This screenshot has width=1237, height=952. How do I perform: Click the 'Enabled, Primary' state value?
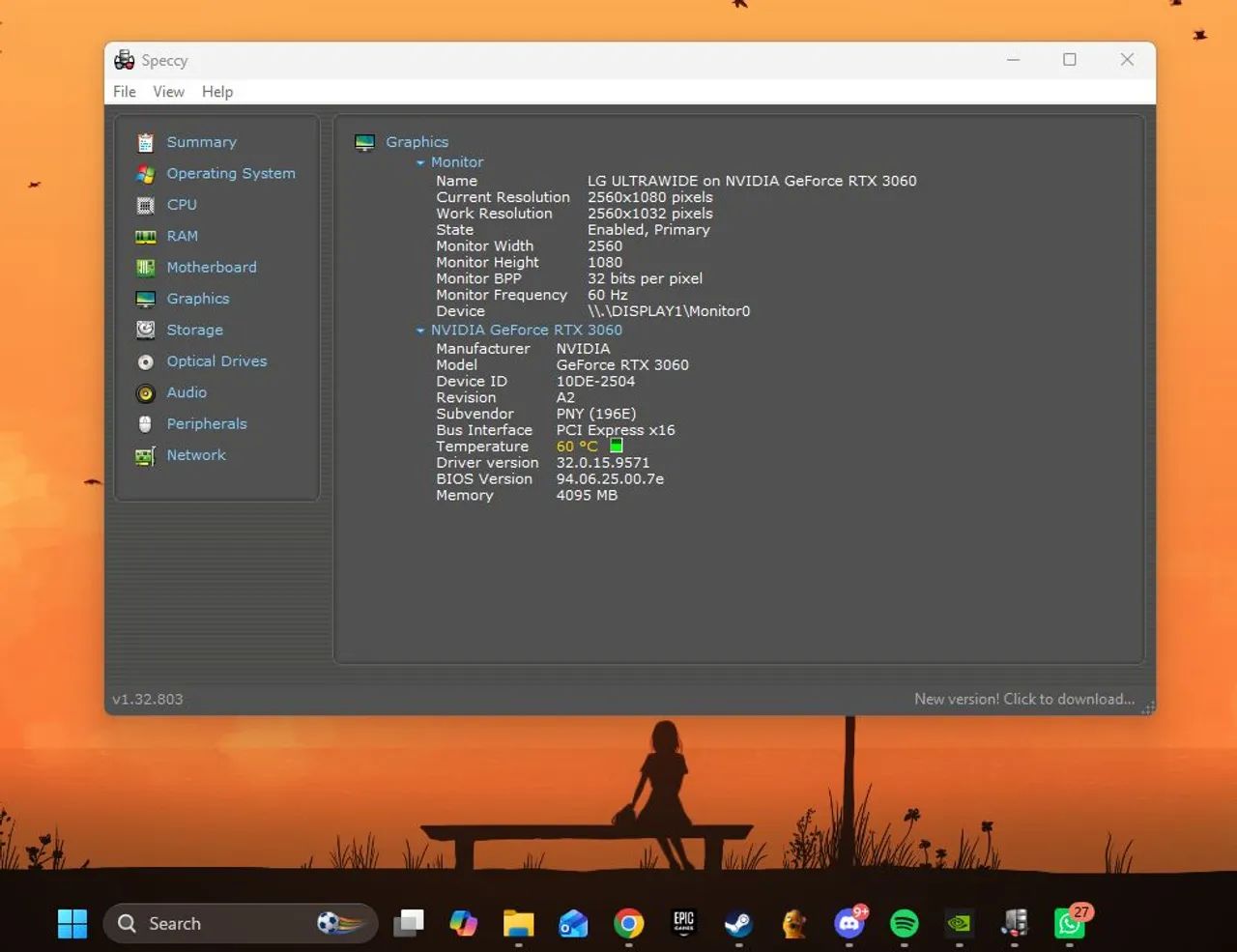pyautogui.click(x=648, y=230)
